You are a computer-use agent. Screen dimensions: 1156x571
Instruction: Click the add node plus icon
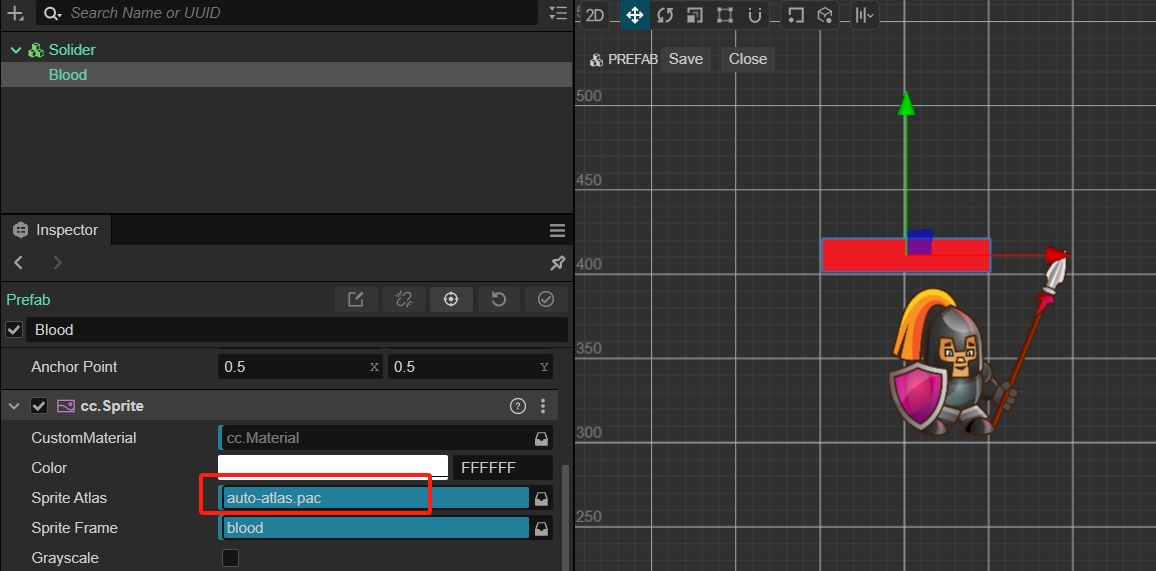(15, 13)
